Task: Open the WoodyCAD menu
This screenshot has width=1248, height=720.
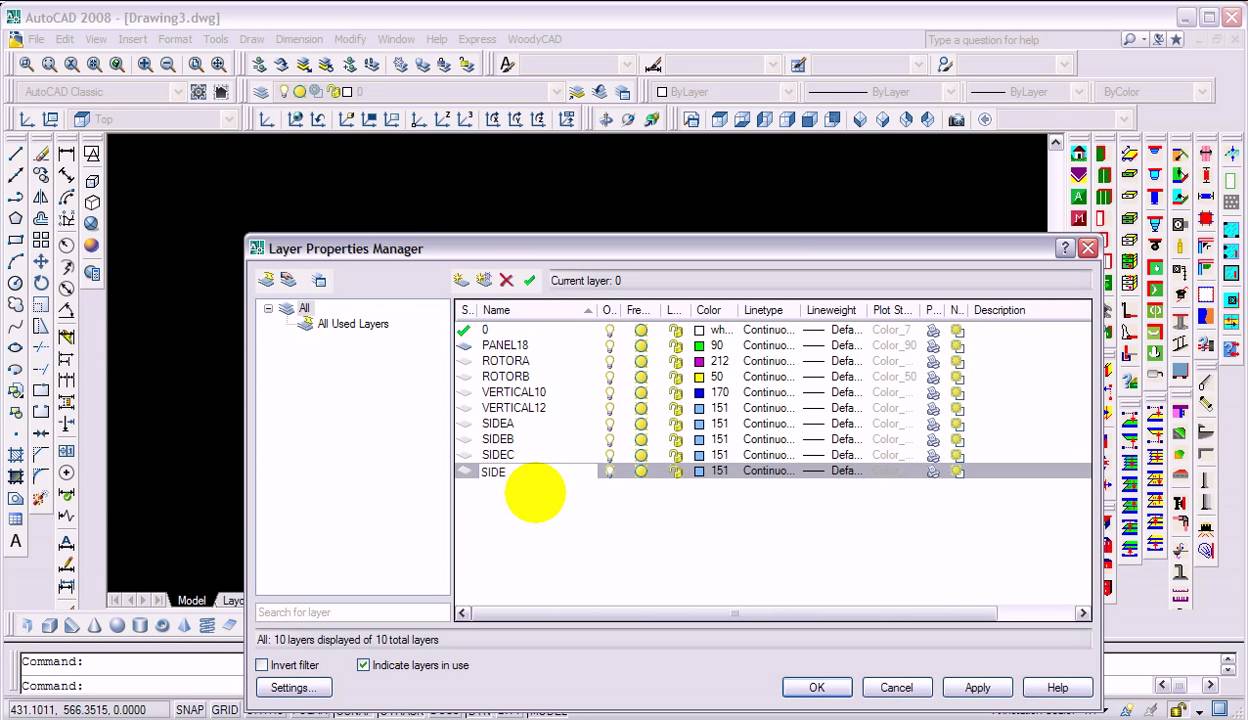Action: pos(535,39)
